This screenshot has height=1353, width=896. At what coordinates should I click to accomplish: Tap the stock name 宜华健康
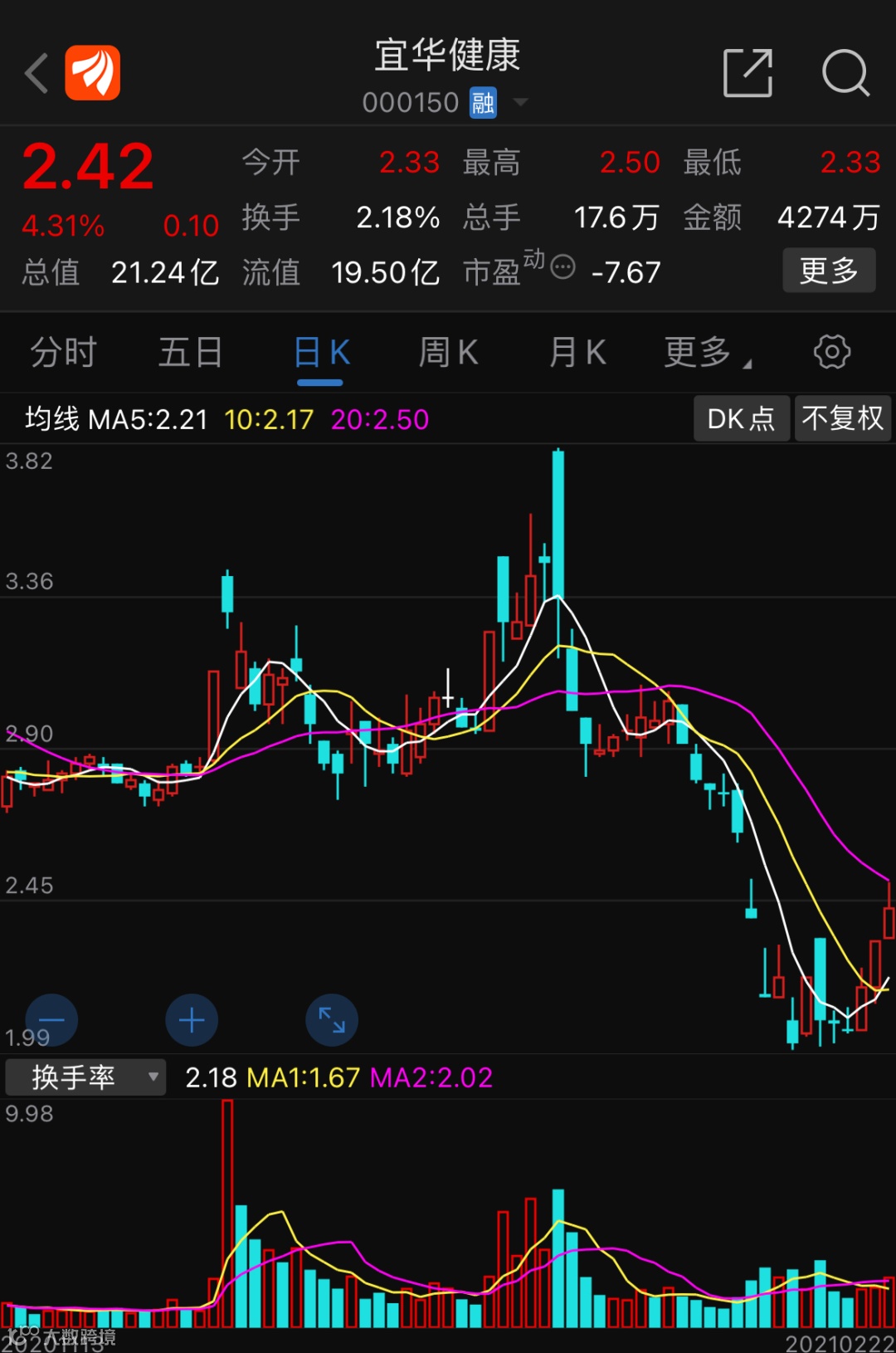447,56
